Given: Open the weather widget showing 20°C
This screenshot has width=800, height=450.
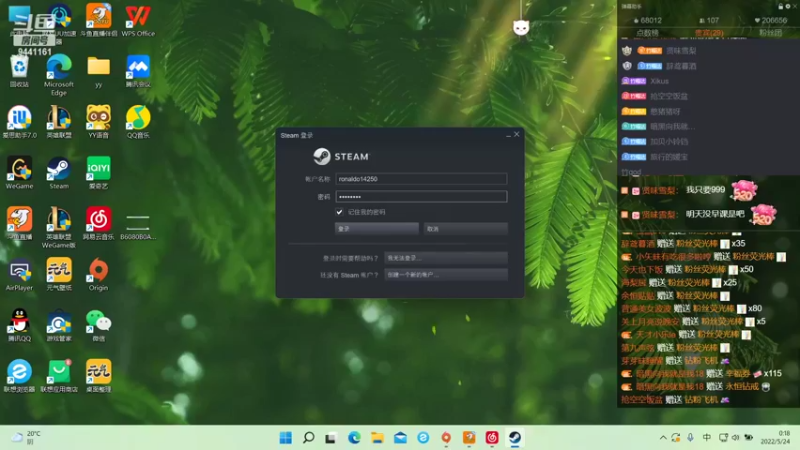Looking at the screenshot, I should [x=26, y=438].
